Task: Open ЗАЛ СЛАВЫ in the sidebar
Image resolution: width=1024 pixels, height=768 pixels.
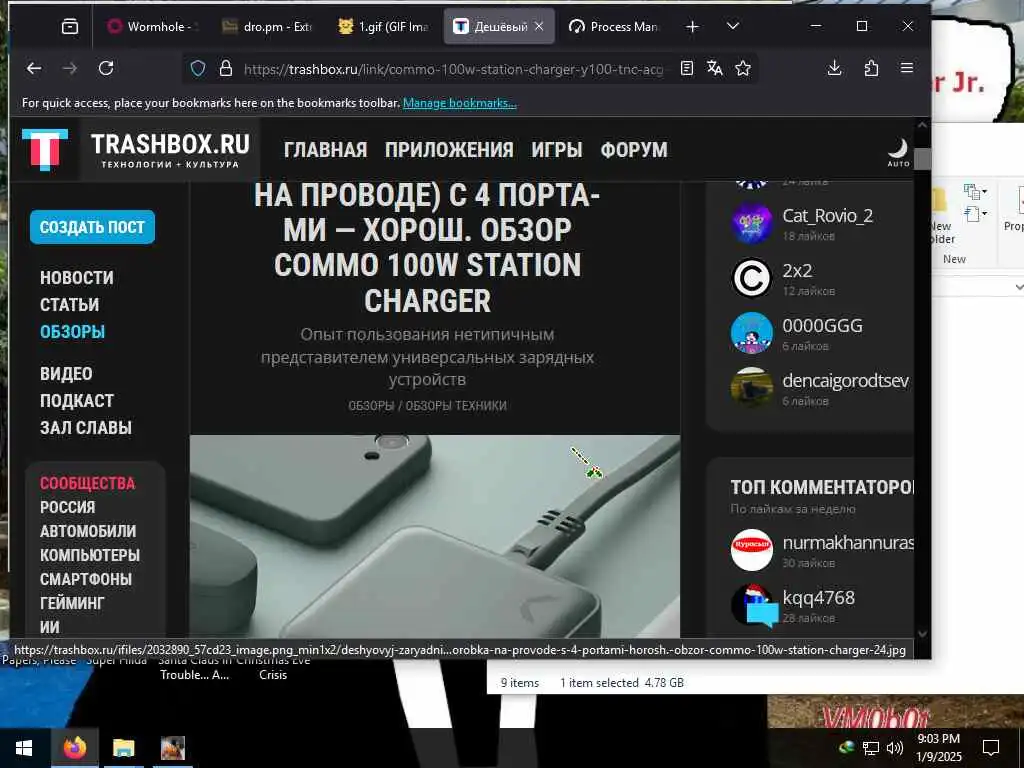Action: [x=86, y=428]
